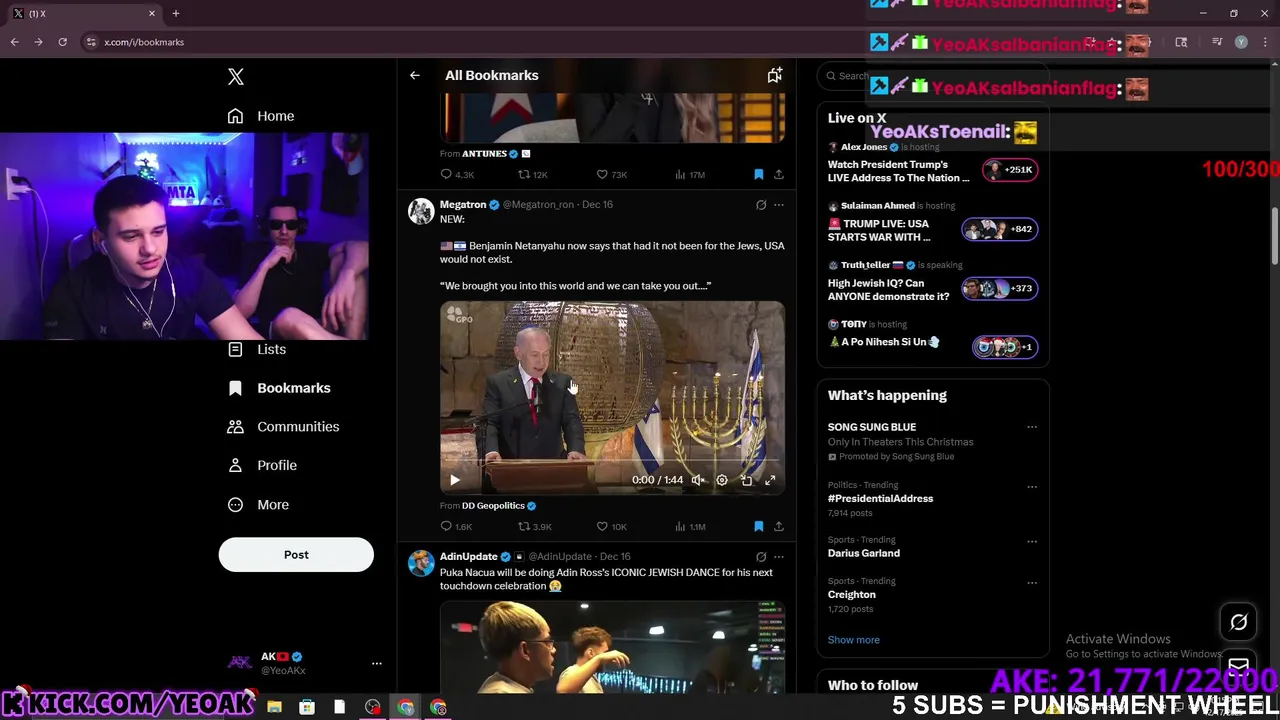Open the X logo home link
The width and height of the screenshot is (1280, 720).
(235, 76)
